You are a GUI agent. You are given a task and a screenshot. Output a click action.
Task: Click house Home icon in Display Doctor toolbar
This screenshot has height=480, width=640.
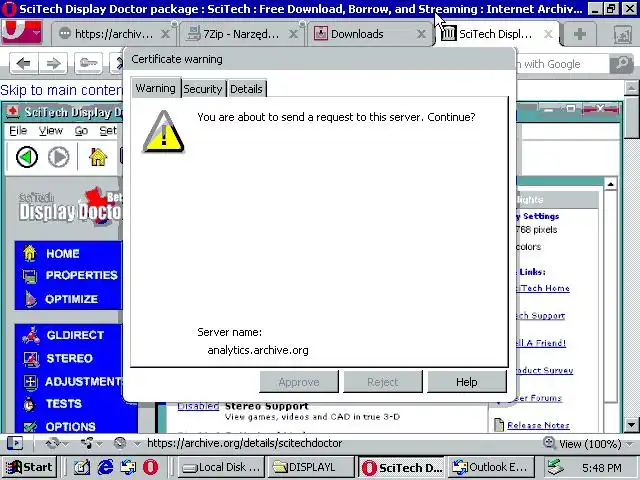(x=98, y=157)
